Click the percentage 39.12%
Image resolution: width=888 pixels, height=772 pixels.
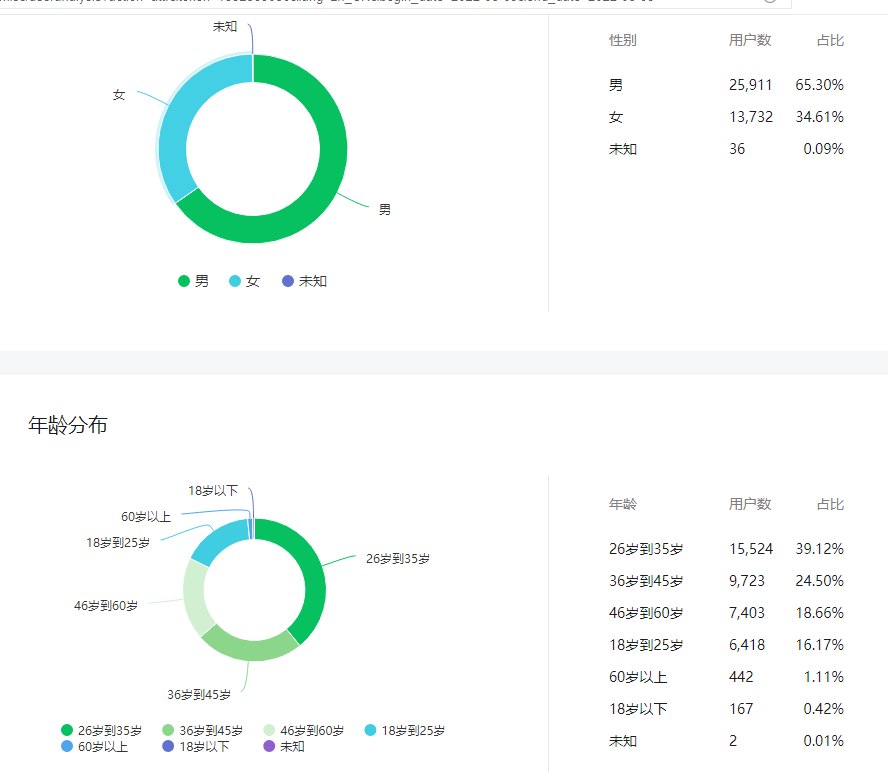click(x=819, y=549)
